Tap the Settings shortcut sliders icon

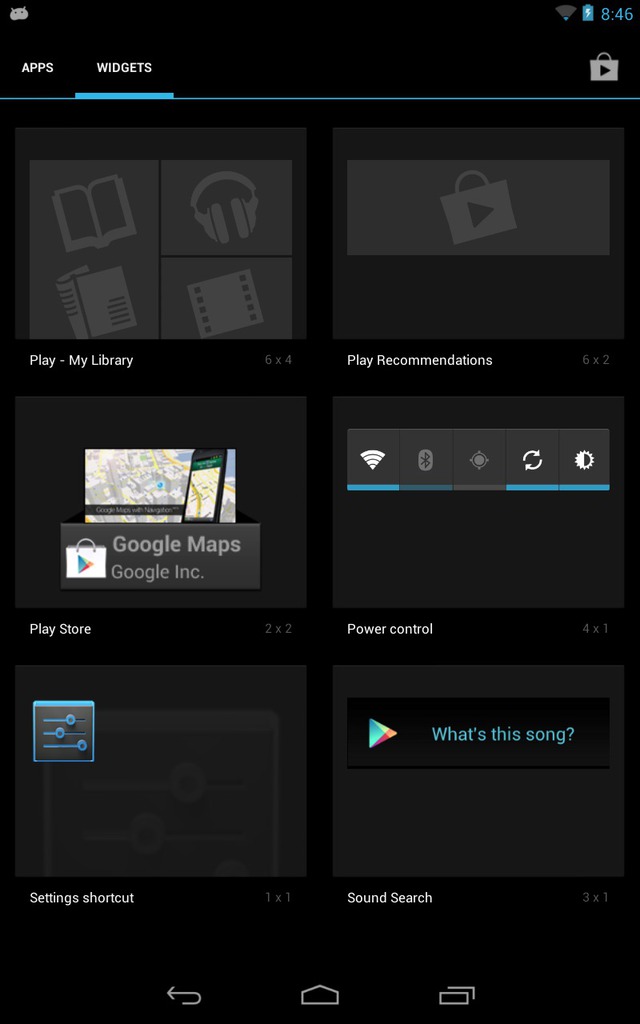pos(63,731)
